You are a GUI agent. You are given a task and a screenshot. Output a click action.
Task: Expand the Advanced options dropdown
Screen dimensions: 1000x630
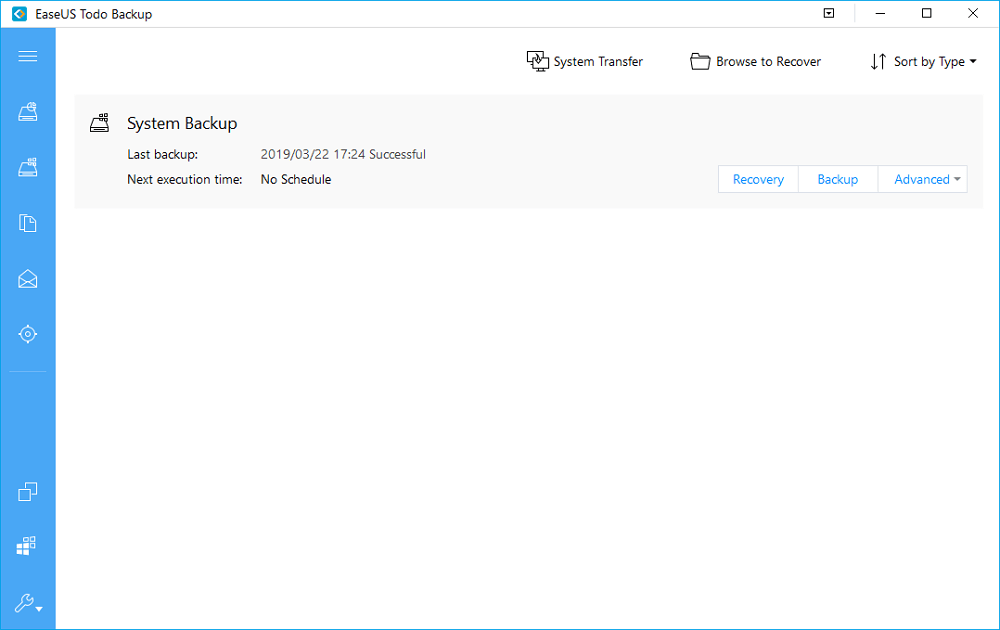click(922, 179)
